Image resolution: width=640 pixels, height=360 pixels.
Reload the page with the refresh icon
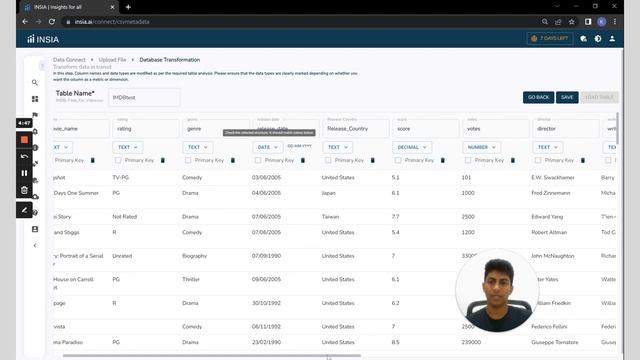52,22
